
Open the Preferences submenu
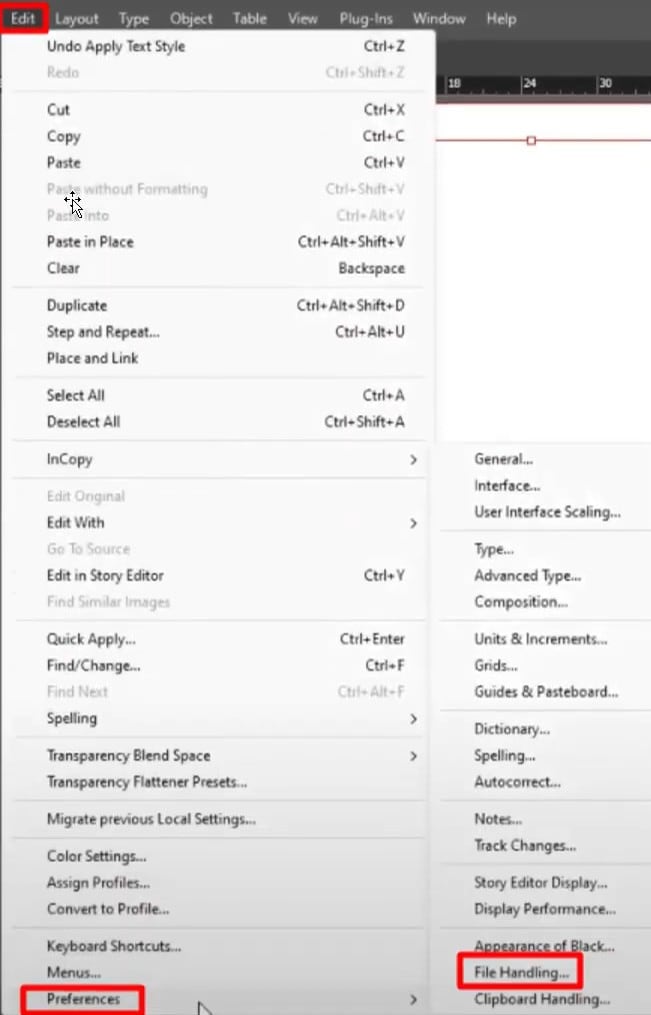tap(81, 999)
